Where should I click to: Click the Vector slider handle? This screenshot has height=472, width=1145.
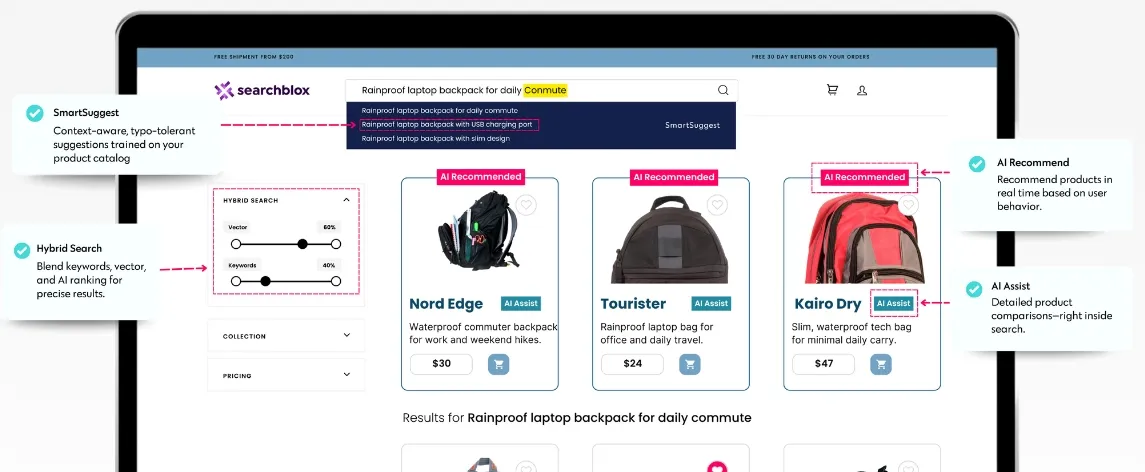tap(302, 244)
